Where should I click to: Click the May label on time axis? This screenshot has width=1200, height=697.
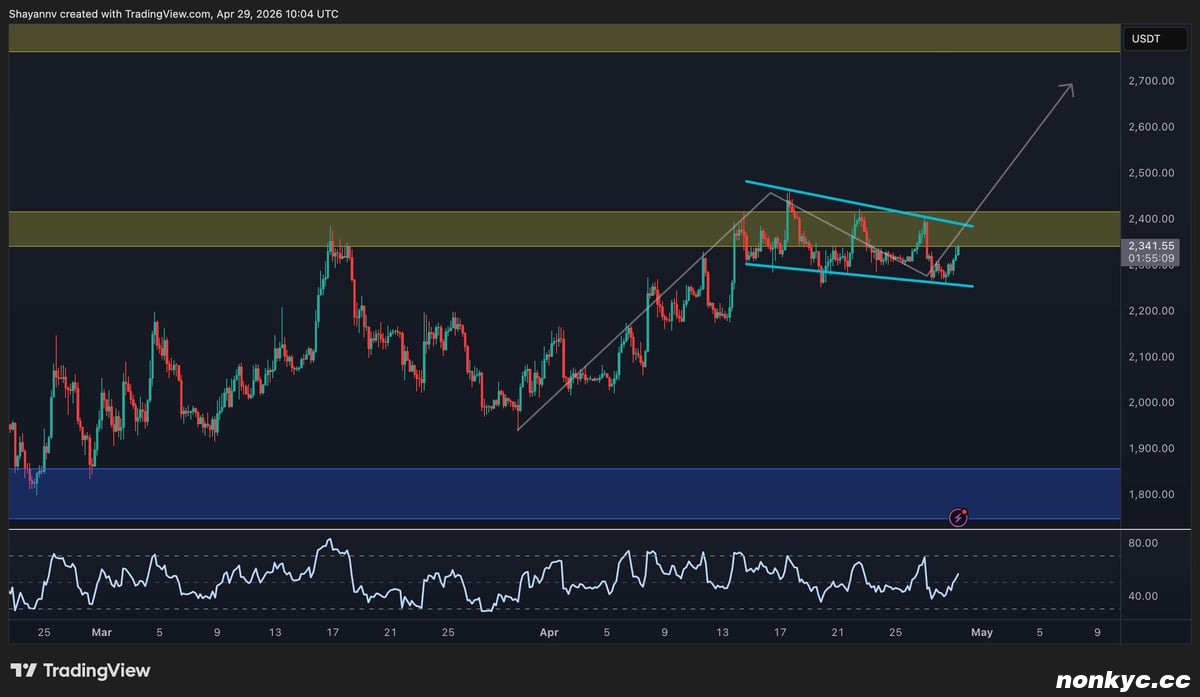(982, 632)
